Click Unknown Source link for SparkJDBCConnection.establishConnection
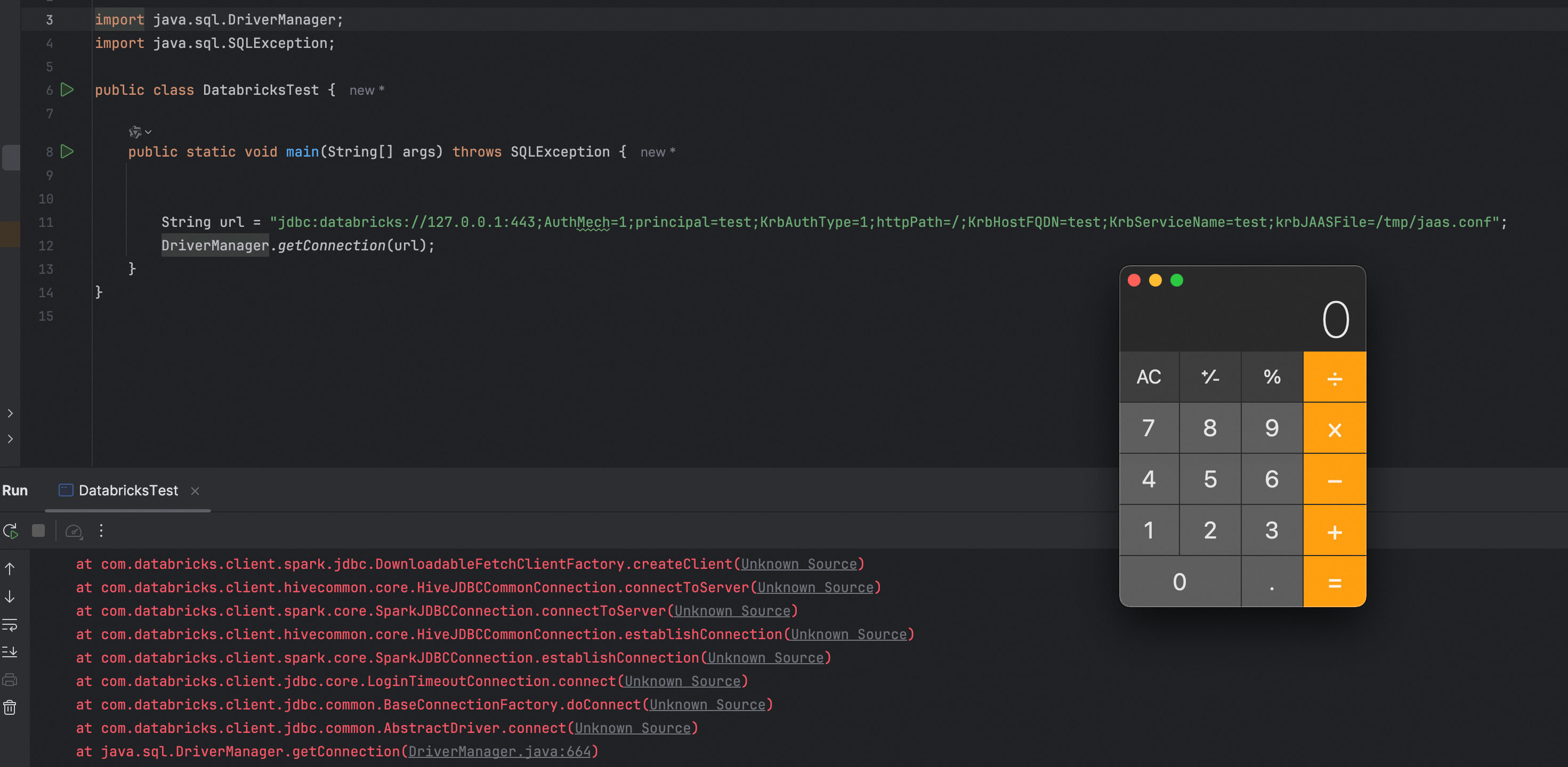The width and height of the screenshot is (1568, 767). tap(765, 657)
